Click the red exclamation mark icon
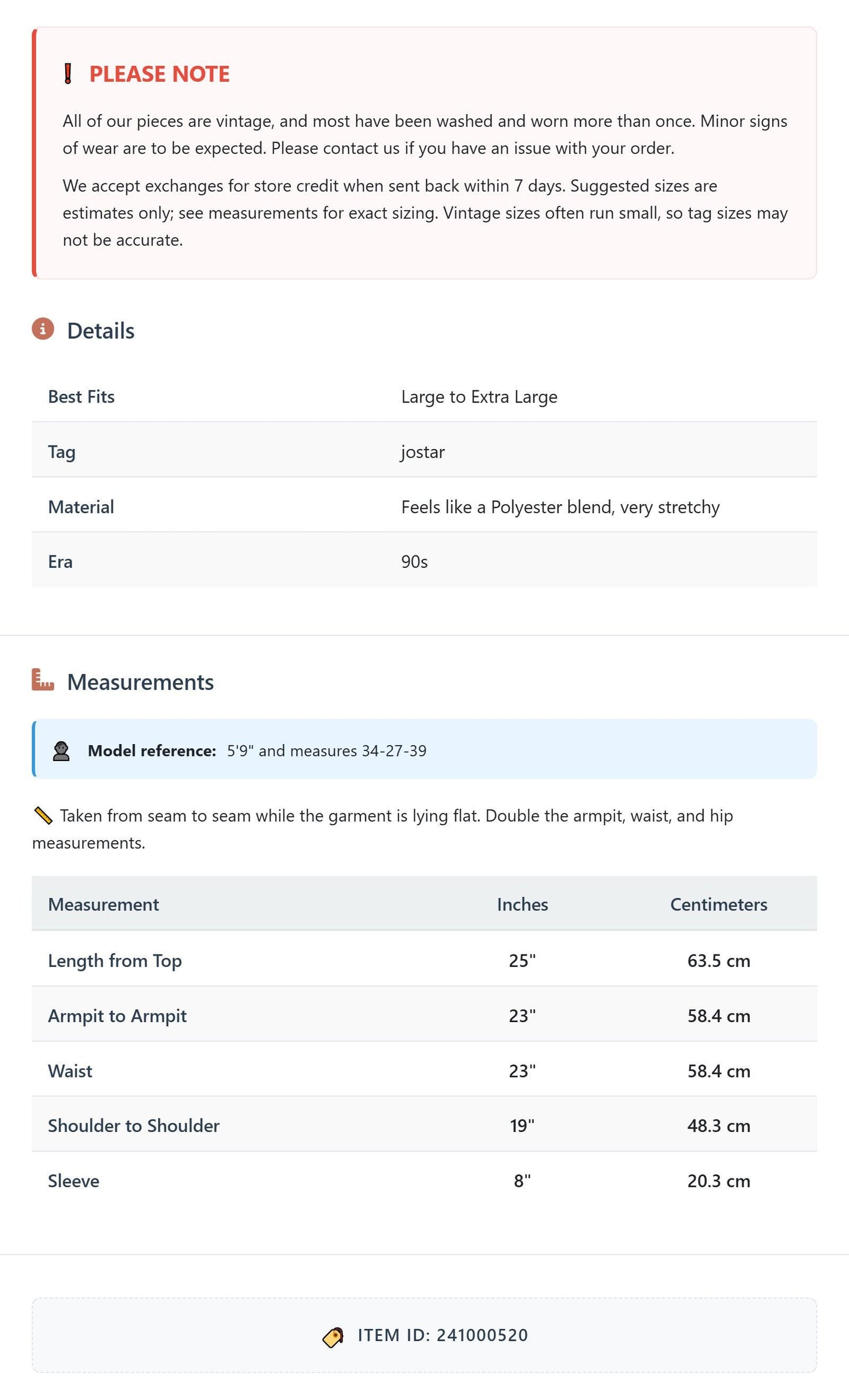 [x=68, y=74]
